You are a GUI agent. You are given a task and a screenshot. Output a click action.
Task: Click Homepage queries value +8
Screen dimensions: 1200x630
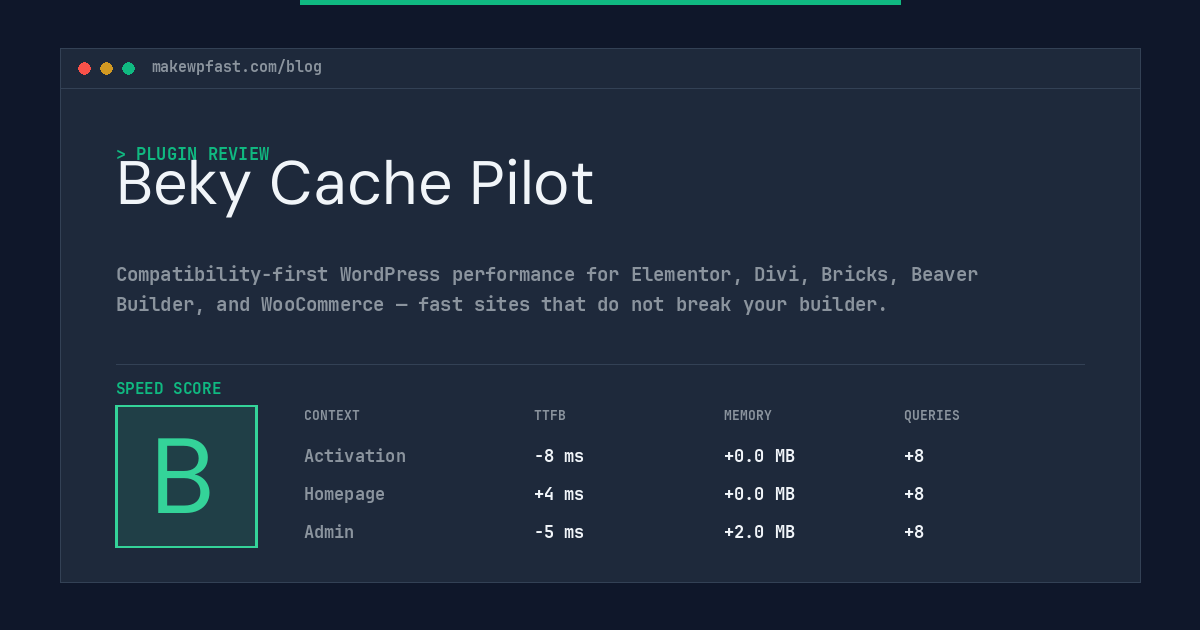(914, 494)
